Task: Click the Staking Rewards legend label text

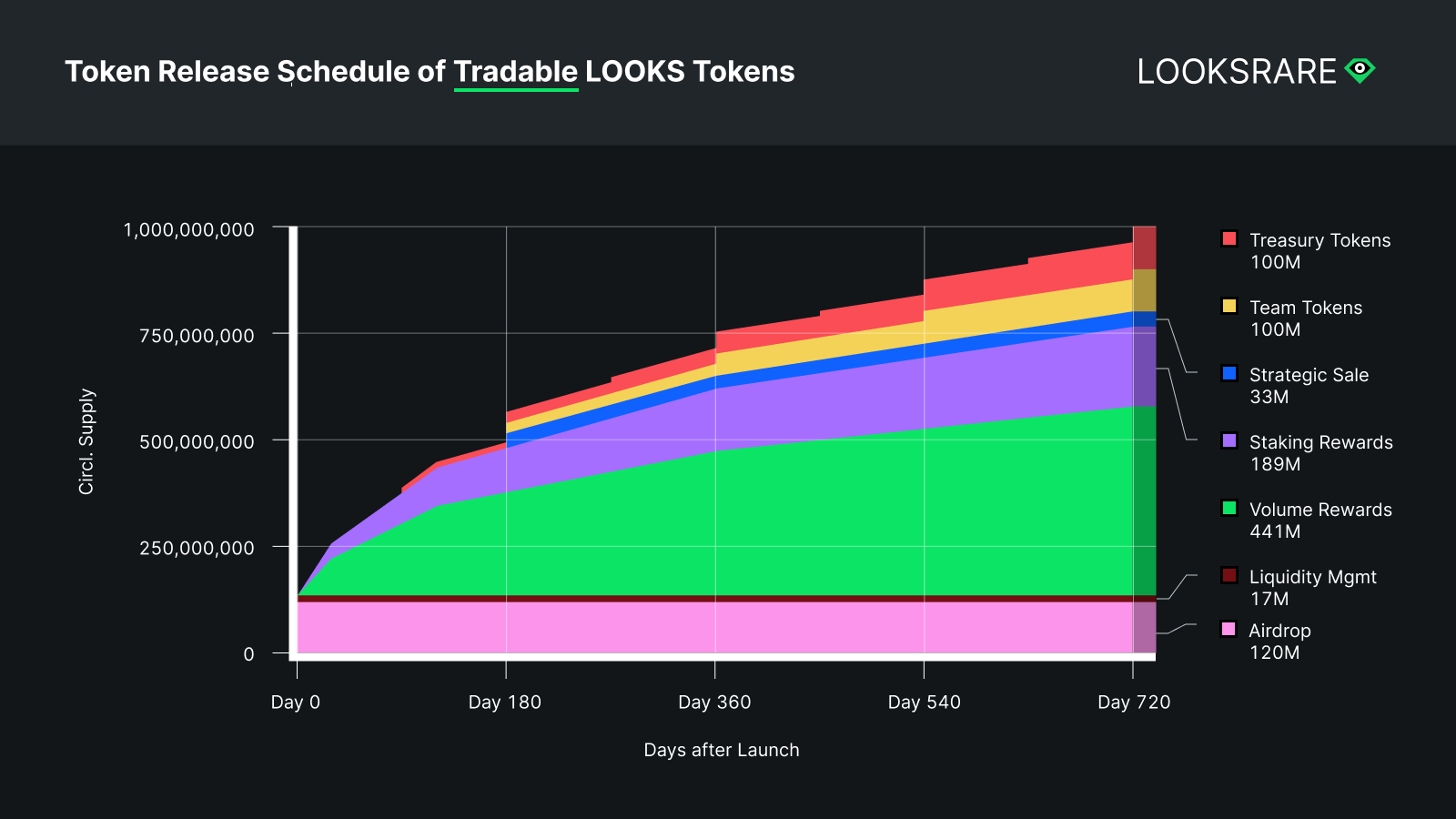Action: [x=1321, y=442]
